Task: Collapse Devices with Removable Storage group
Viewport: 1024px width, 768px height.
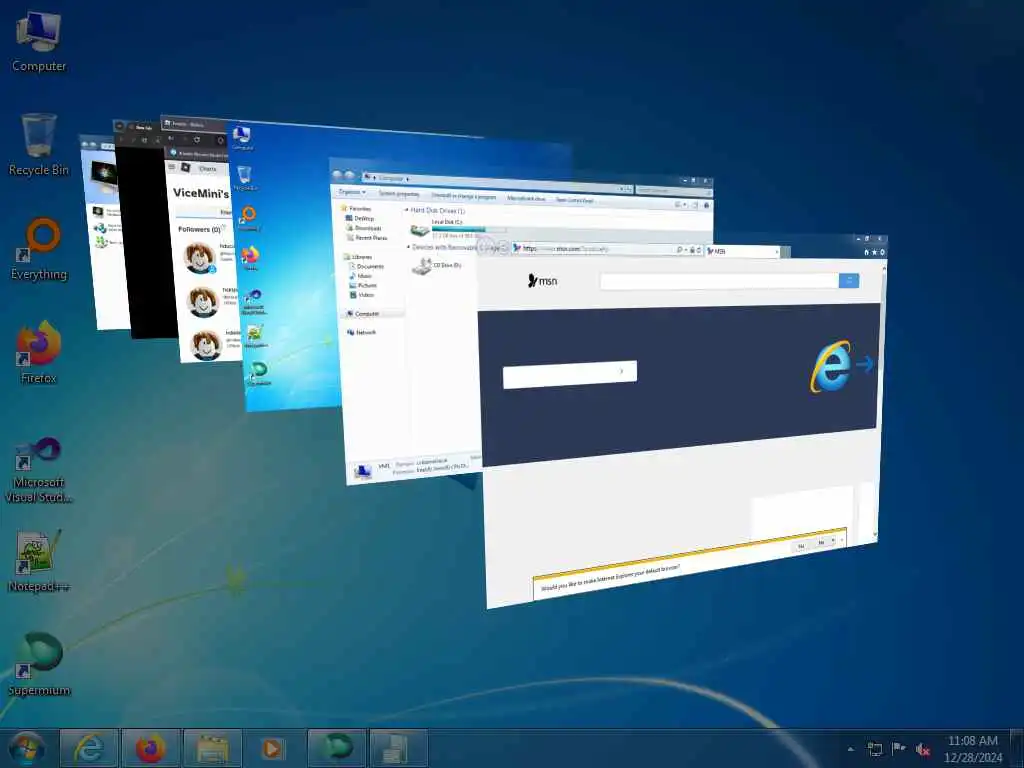Action: click(409, 247)
